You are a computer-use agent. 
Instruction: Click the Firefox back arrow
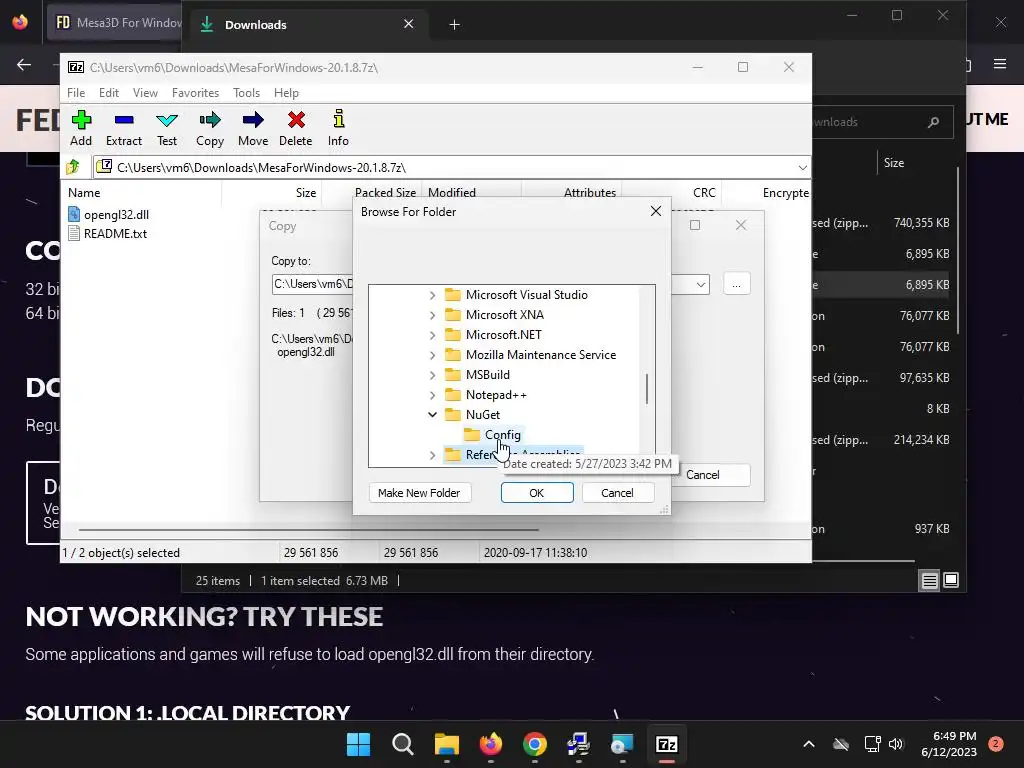click(x=24, y=64)
